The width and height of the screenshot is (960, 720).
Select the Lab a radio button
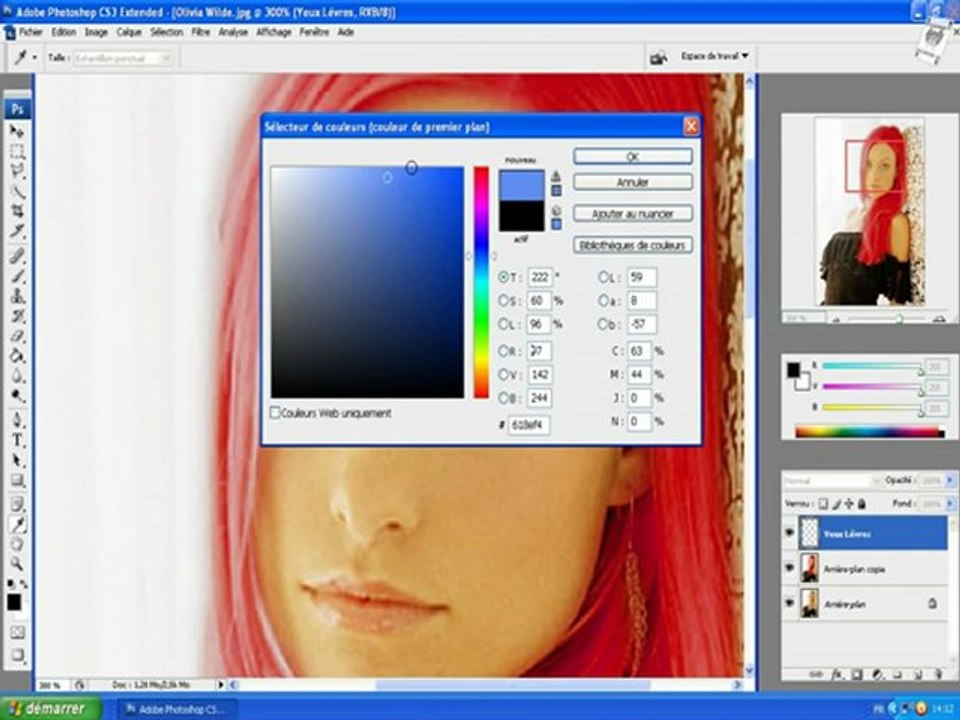pyautogui.click(x=603, y=301)
